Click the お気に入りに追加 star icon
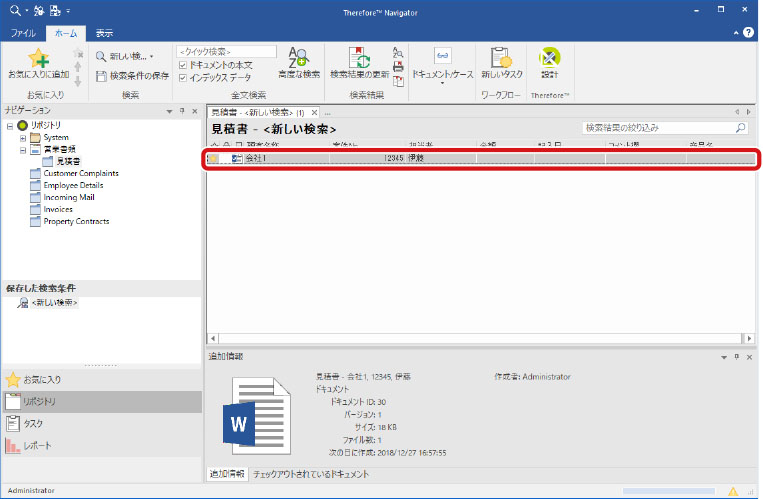 tap(37, 58)
